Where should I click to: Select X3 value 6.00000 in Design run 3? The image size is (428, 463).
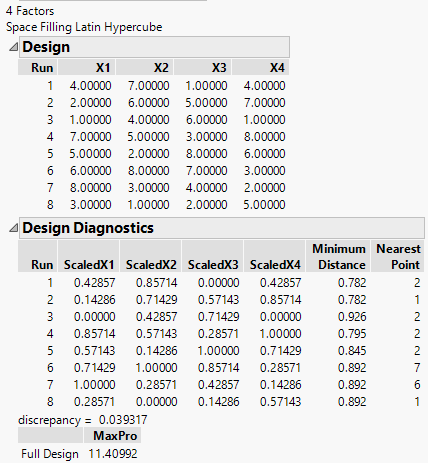click(x=206, y=120)
